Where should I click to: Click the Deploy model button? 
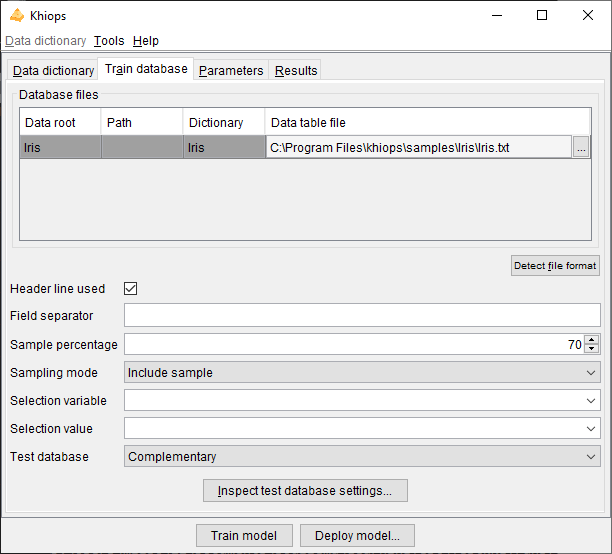[x=357, y=536]
